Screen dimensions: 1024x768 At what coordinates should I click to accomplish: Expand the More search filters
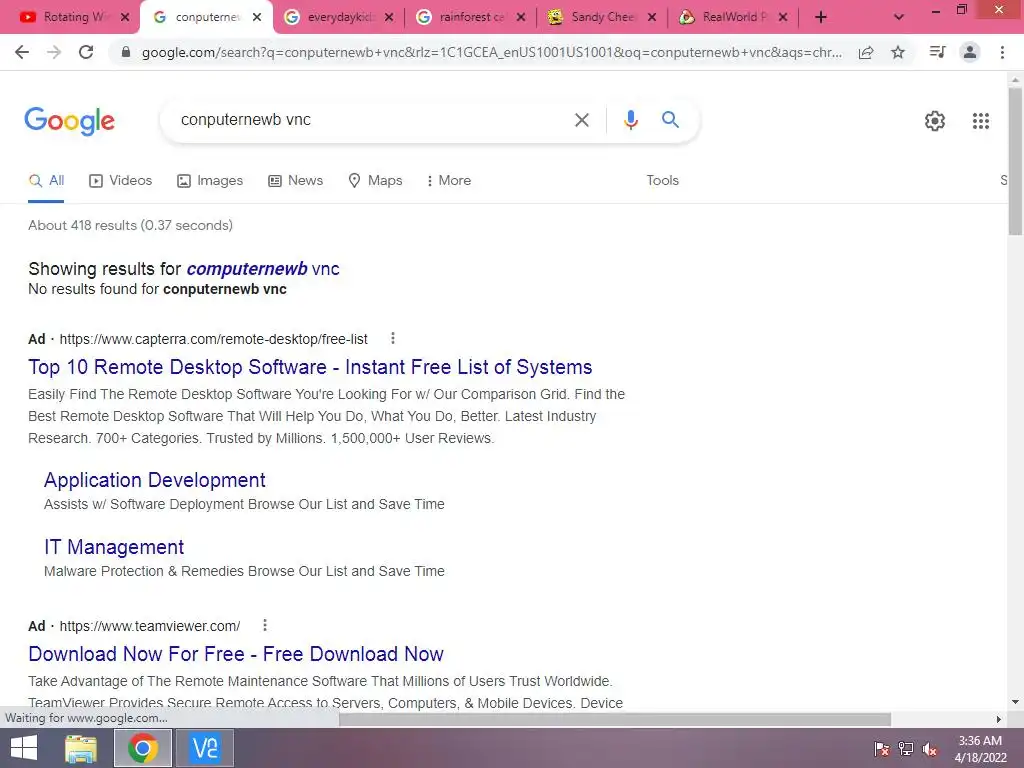coord(448,180)
